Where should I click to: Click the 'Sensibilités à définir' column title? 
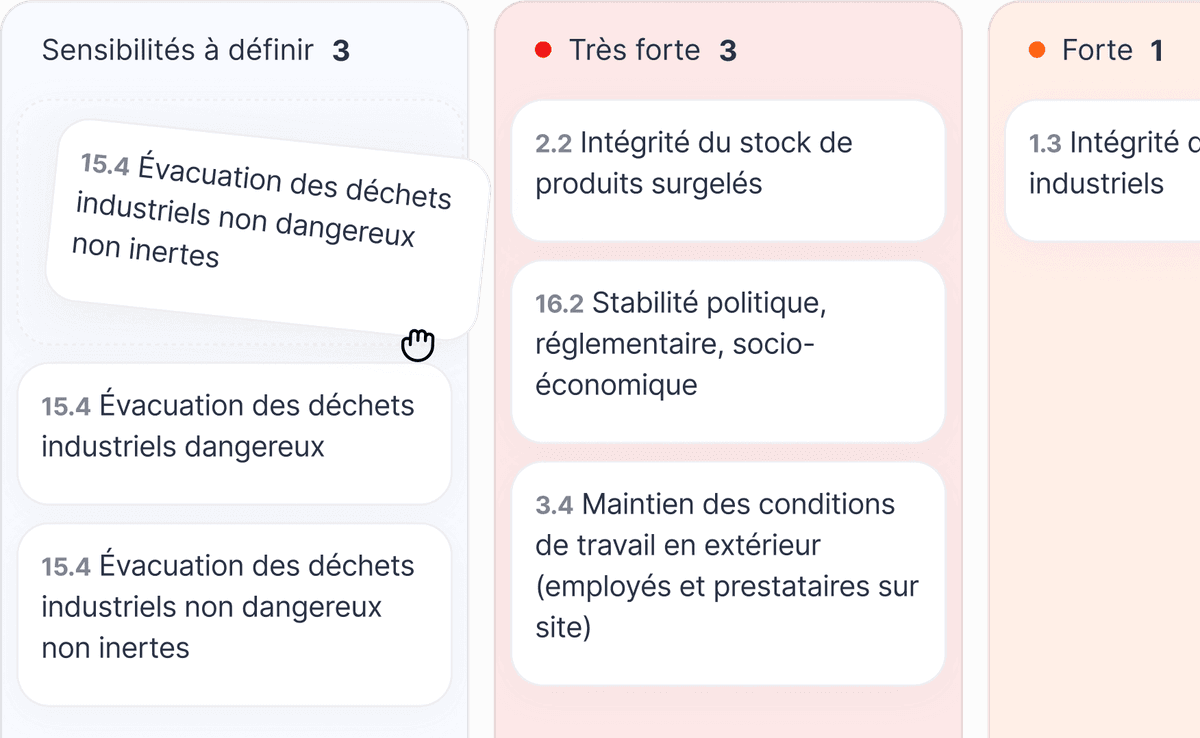[x=178, y=50]
